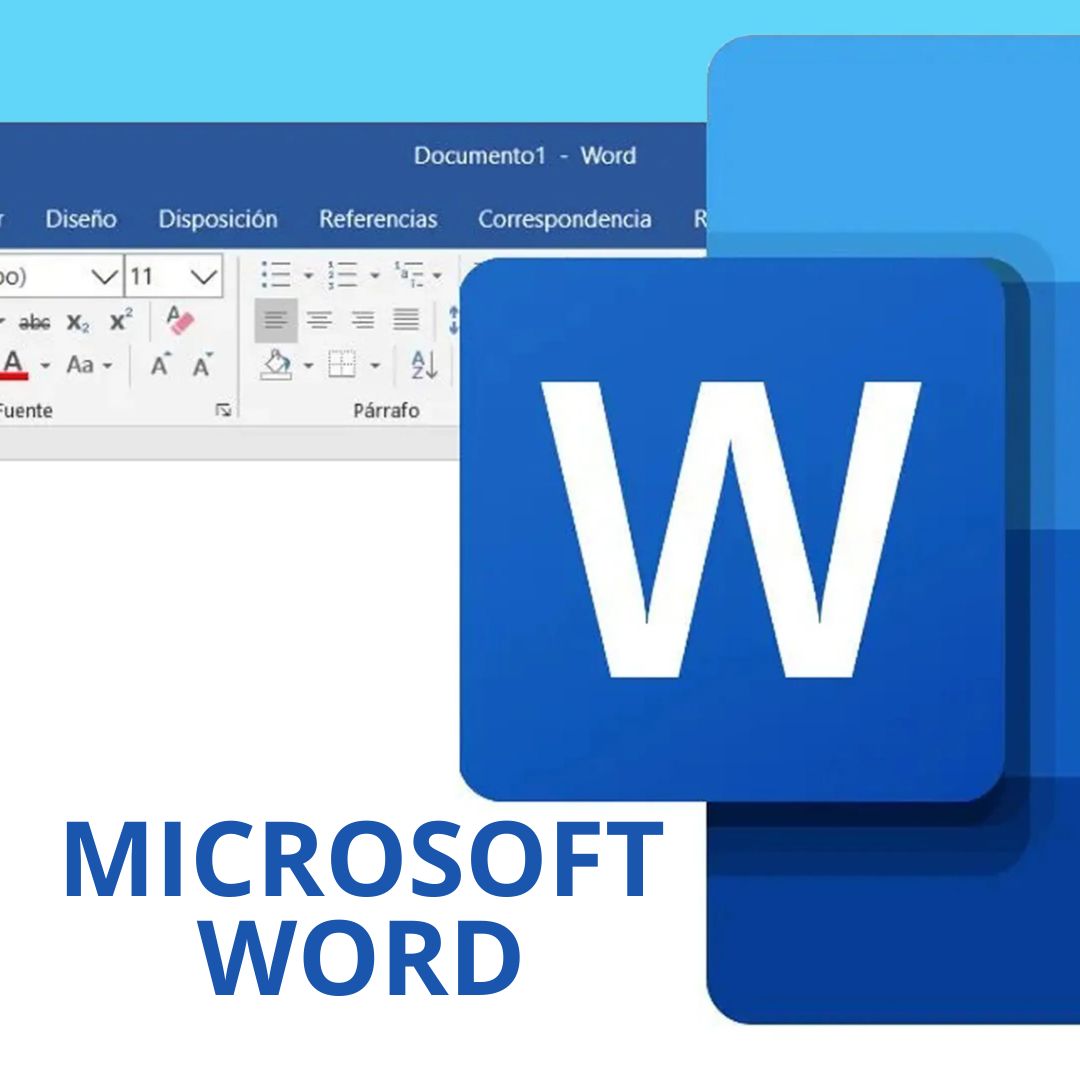Apply strikethrough formatting (abc)

(34, 322)
